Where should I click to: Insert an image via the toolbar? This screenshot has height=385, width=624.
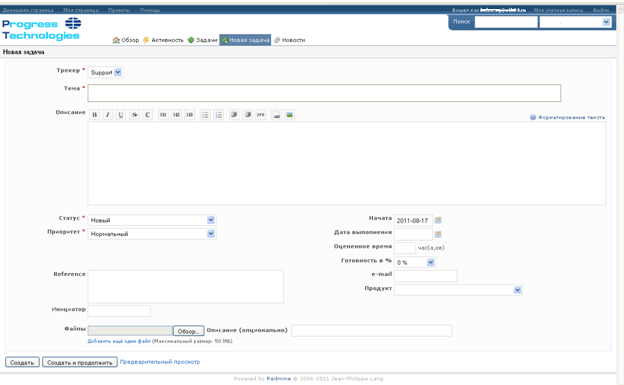pos(290,115)
